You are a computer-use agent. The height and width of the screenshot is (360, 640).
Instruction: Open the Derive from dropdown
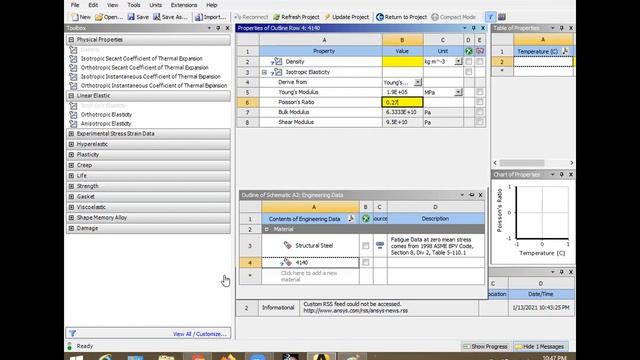(418, 82)
